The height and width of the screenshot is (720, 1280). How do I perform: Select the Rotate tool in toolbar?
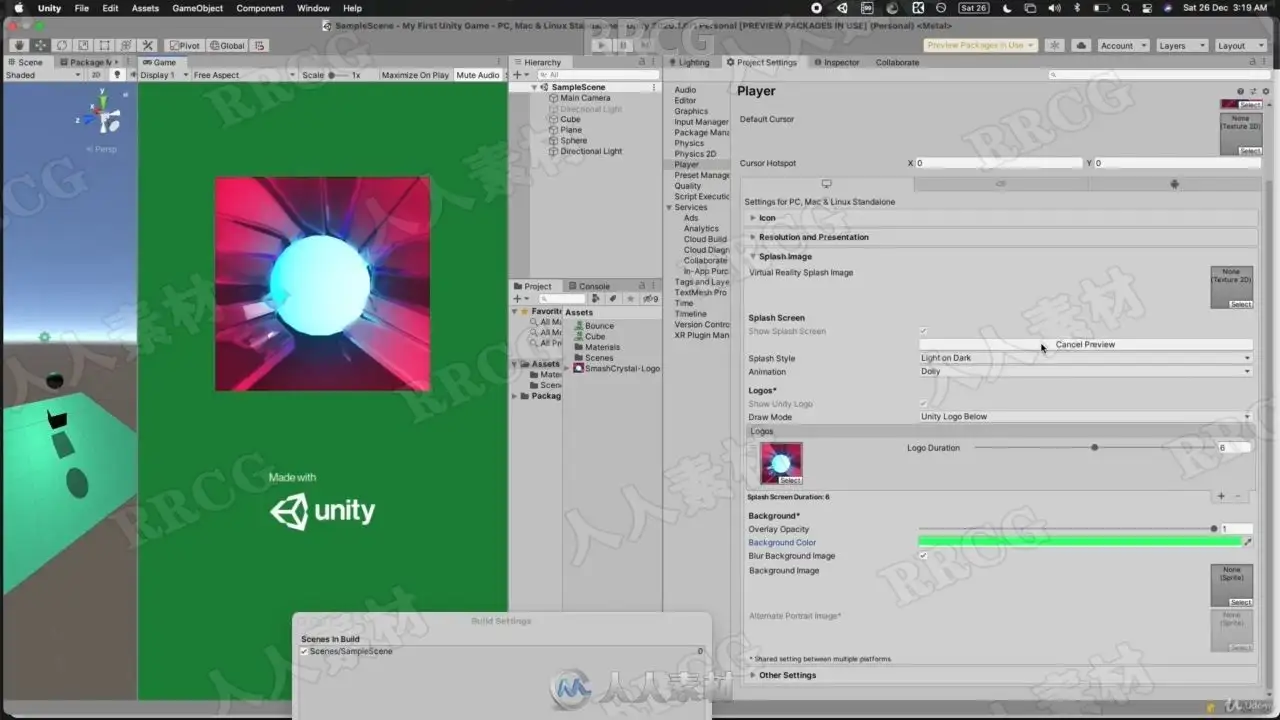[62, 45]
